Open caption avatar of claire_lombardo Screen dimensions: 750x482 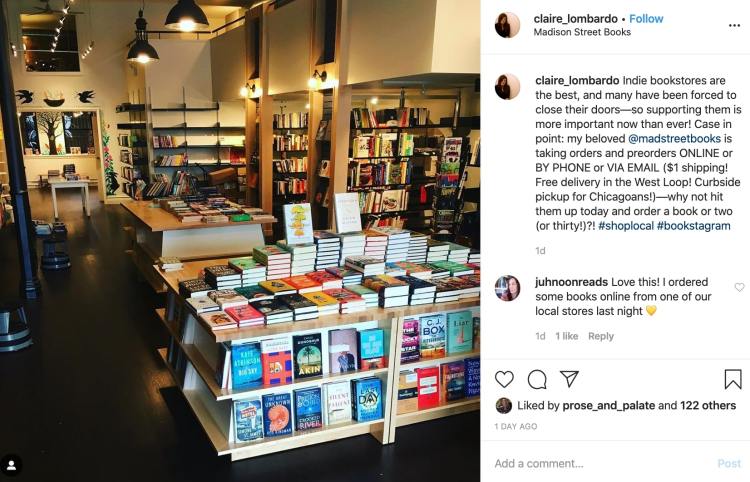[x=507, y=87]
